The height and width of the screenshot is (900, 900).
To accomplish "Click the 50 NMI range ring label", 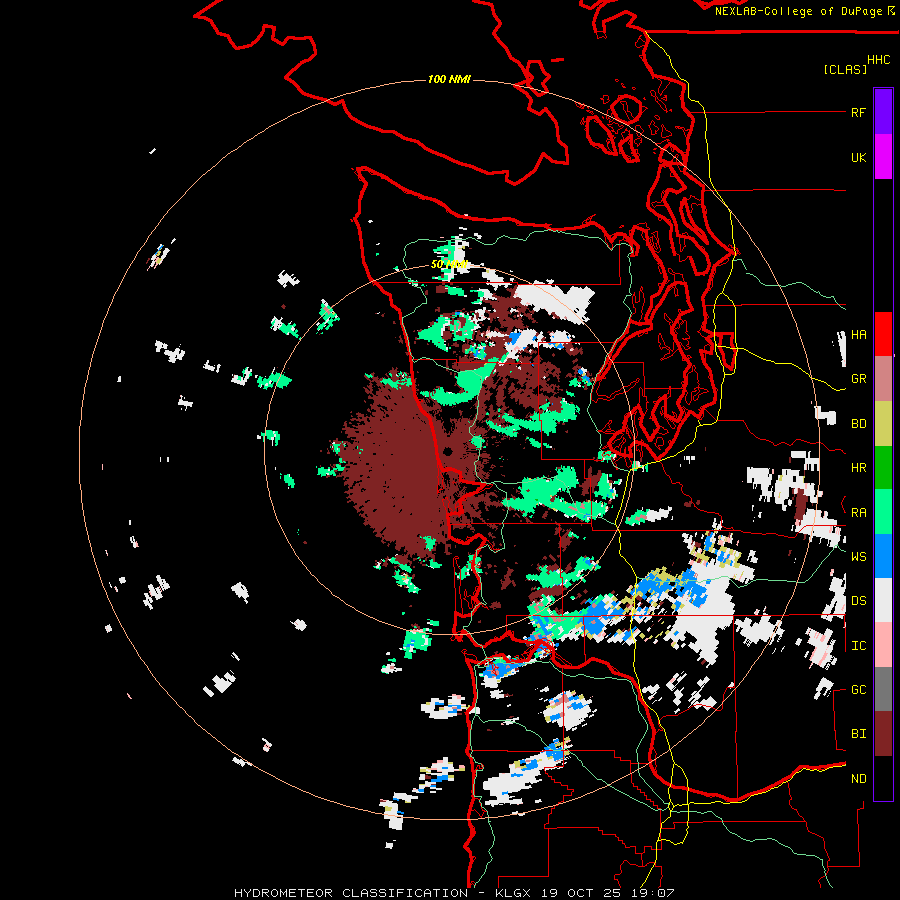I will (449, 265).
